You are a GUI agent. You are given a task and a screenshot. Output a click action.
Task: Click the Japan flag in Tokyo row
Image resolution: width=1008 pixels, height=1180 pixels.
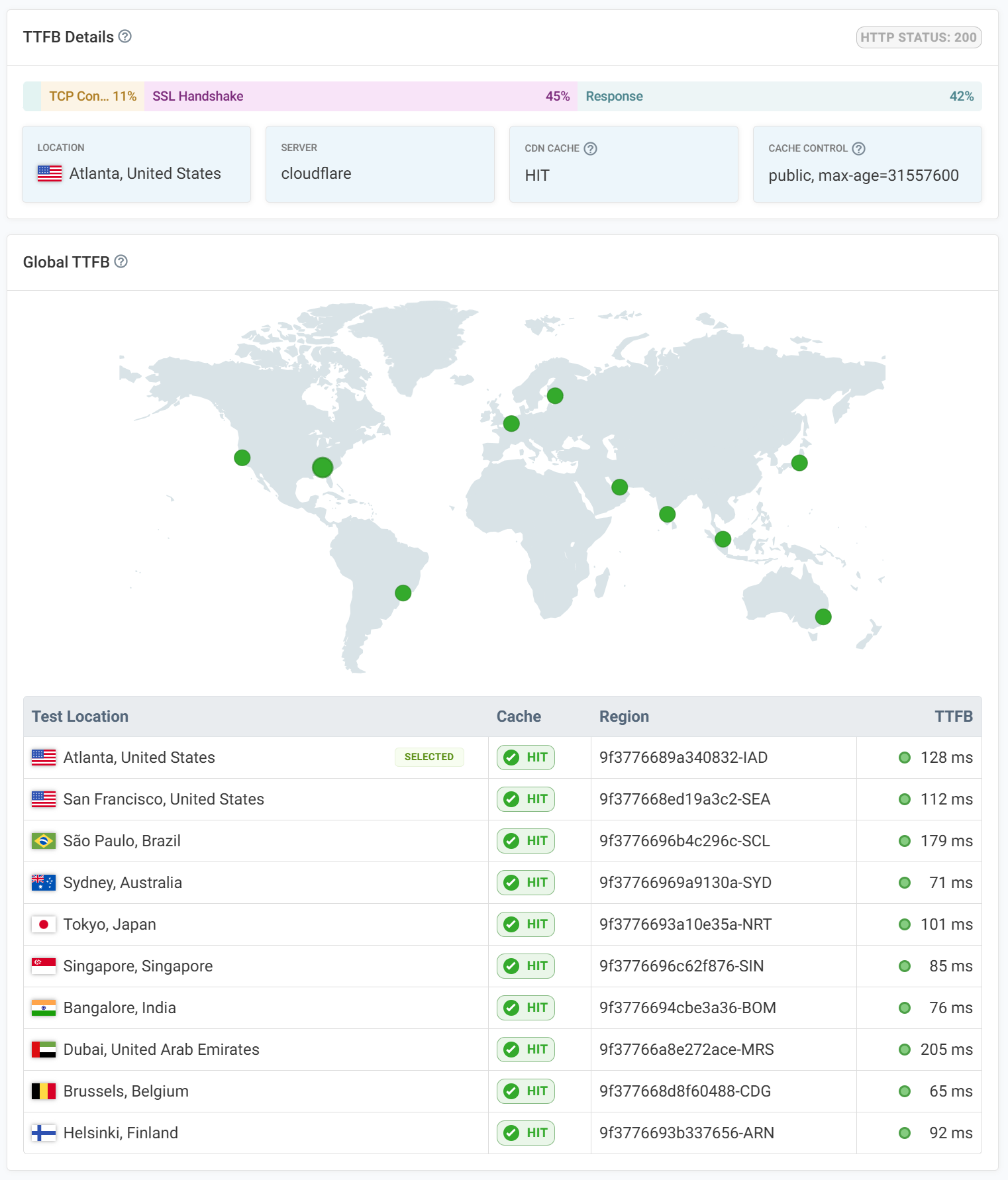(44, 924)
